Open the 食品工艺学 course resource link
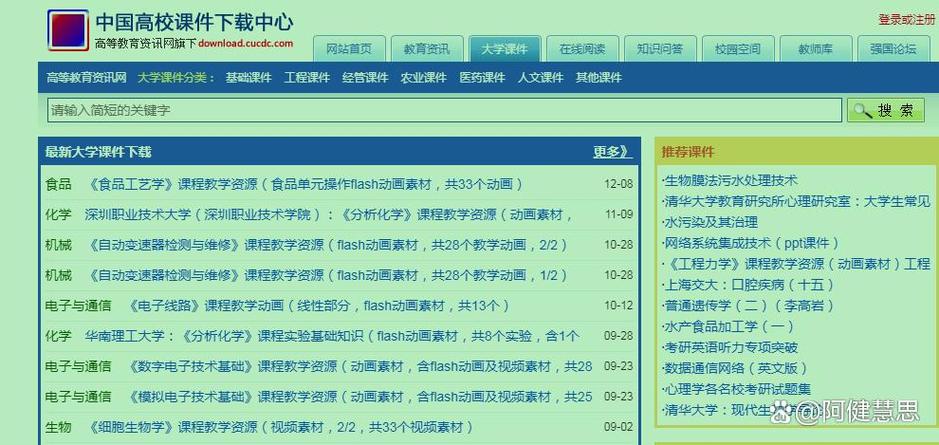Image resolution: width=939 pixels, height=445 pixels. [304, 184]
